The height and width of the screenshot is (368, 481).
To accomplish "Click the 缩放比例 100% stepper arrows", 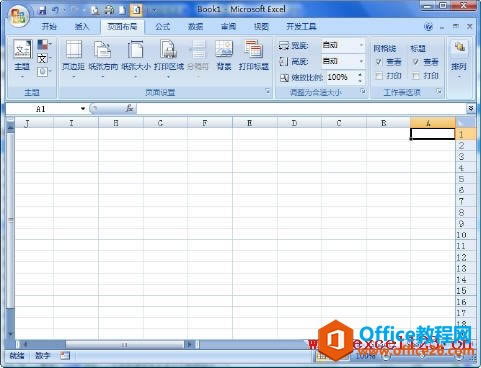I will (360, 77).
